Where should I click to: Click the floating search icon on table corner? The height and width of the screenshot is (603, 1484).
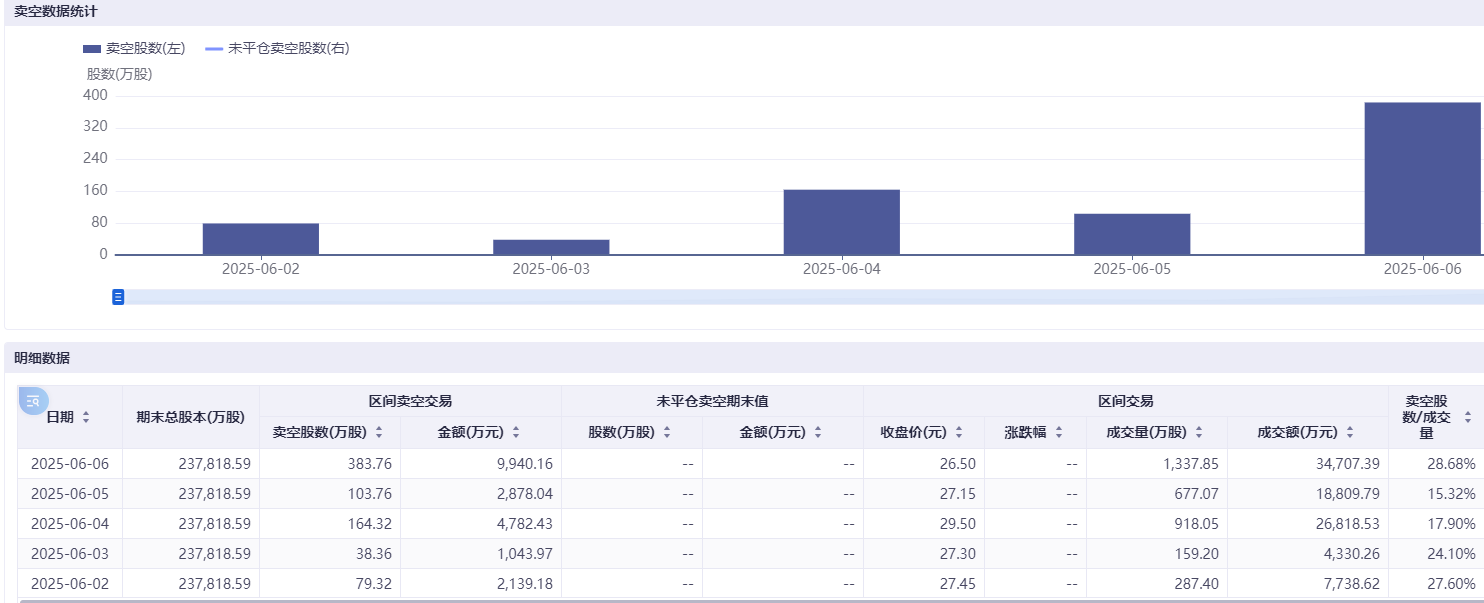[x=33, y=401]
